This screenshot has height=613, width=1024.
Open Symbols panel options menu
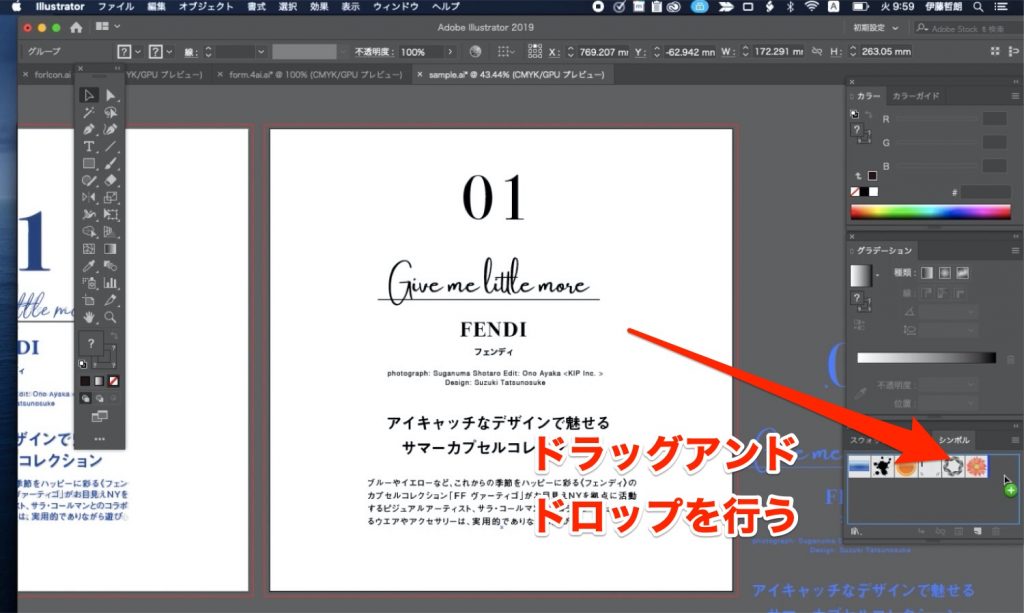click(1014, 440)
